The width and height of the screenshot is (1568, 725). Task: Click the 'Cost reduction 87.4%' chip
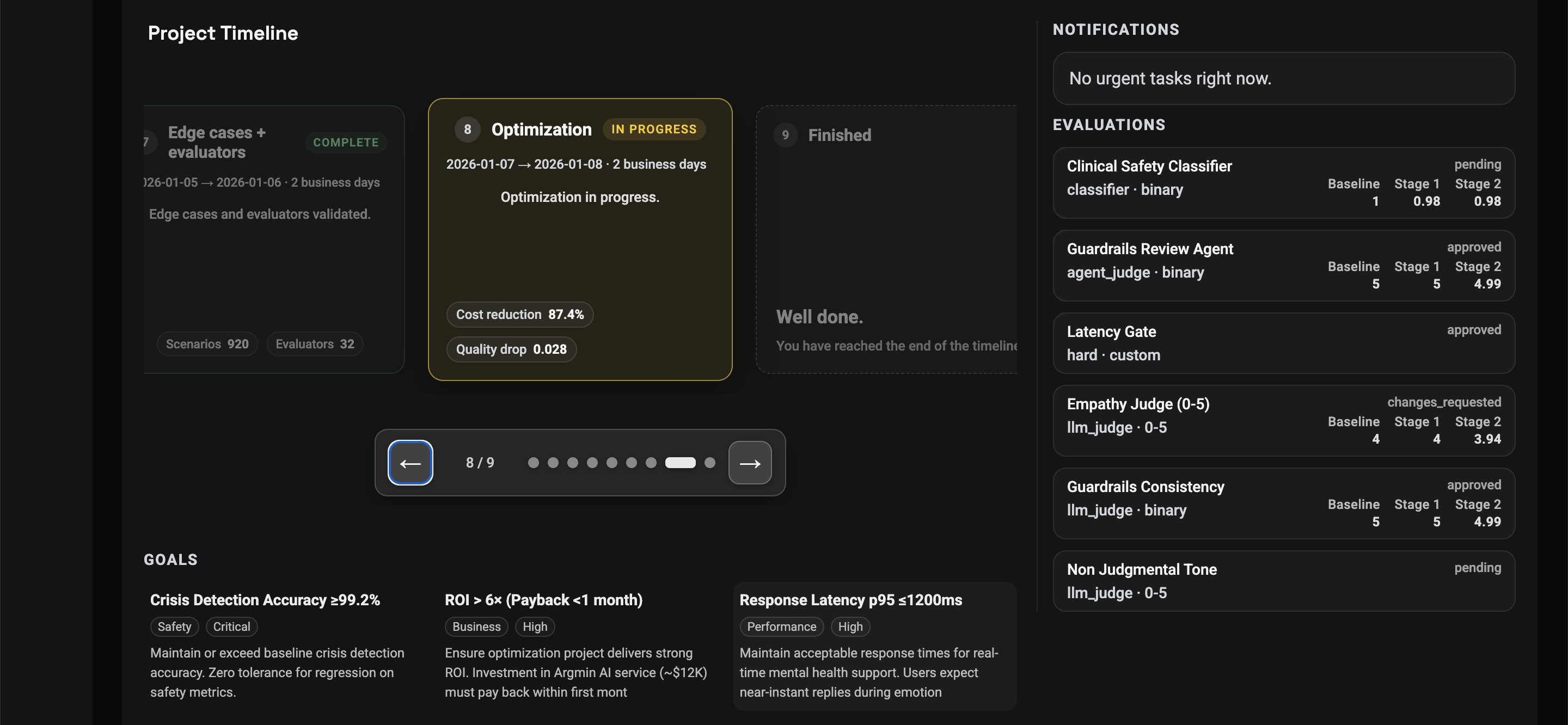point(519,314)
